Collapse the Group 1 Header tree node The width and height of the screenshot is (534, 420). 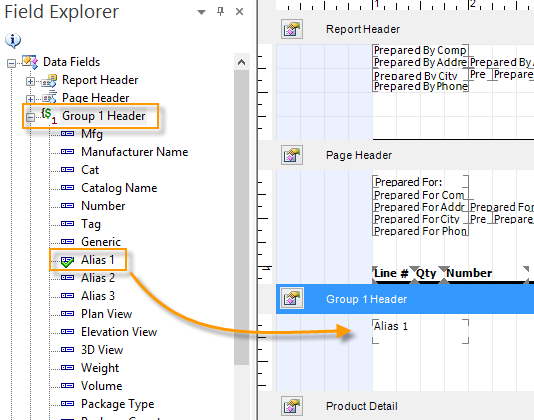30,117
